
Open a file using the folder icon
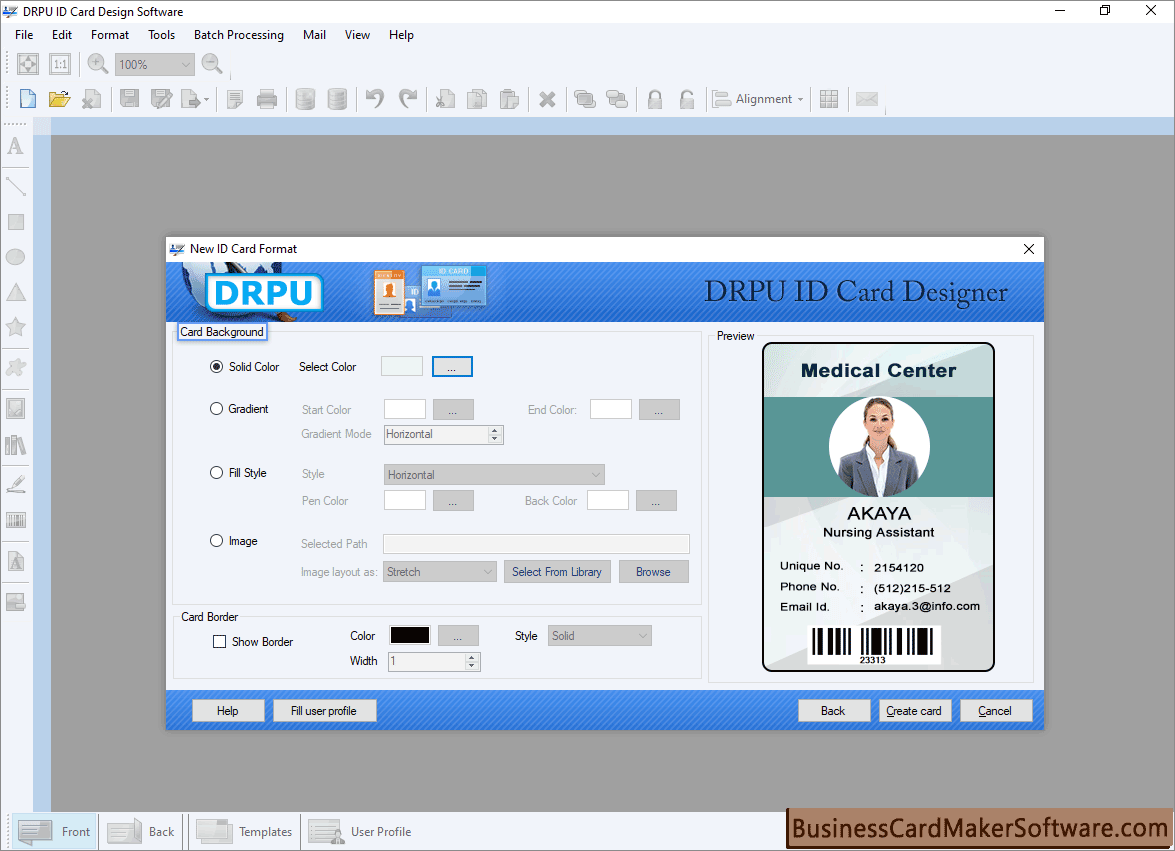(x=59, y=99)
